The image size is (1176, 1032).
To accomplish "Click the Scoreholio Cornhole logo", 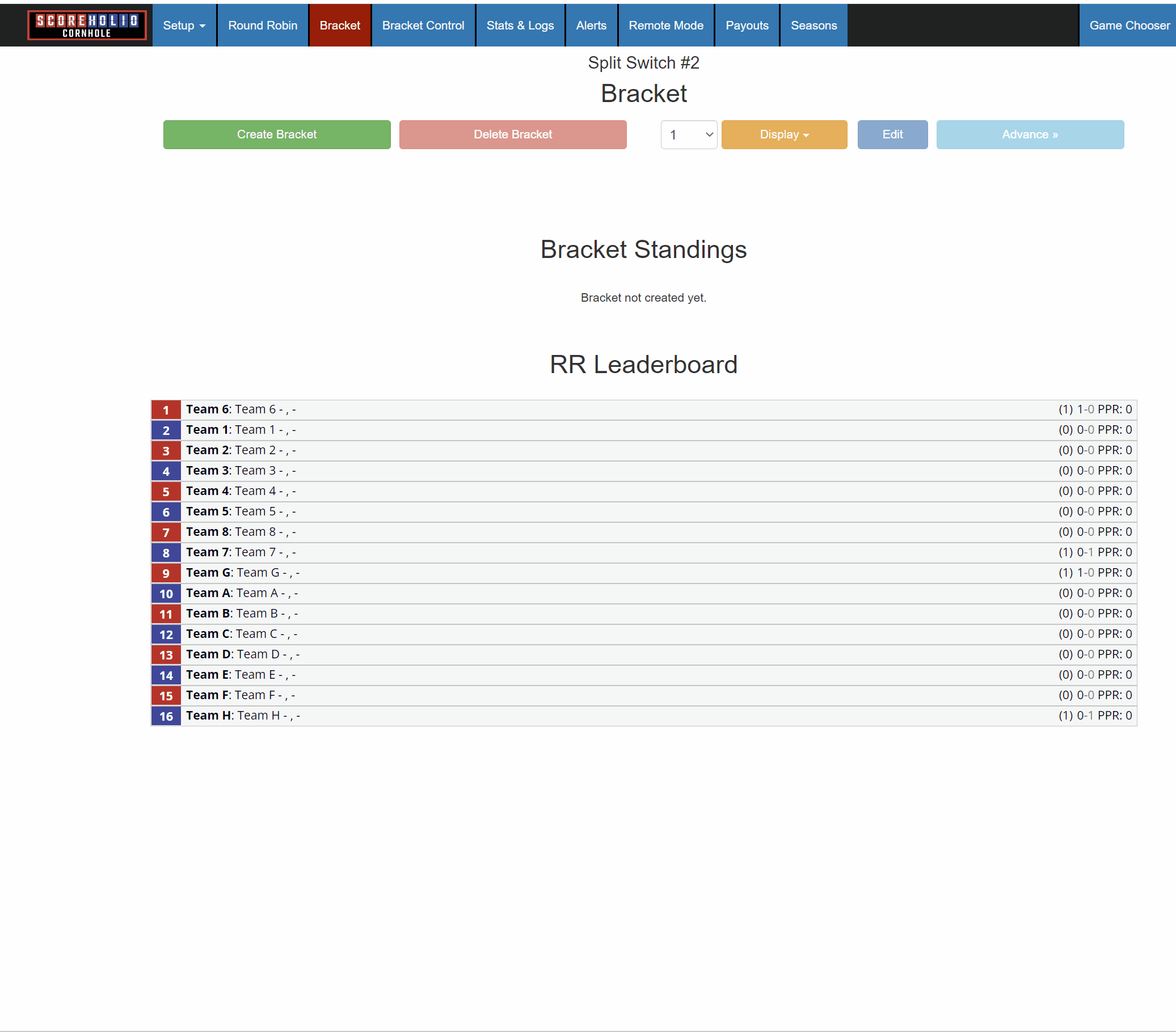I will click(86, 26).
